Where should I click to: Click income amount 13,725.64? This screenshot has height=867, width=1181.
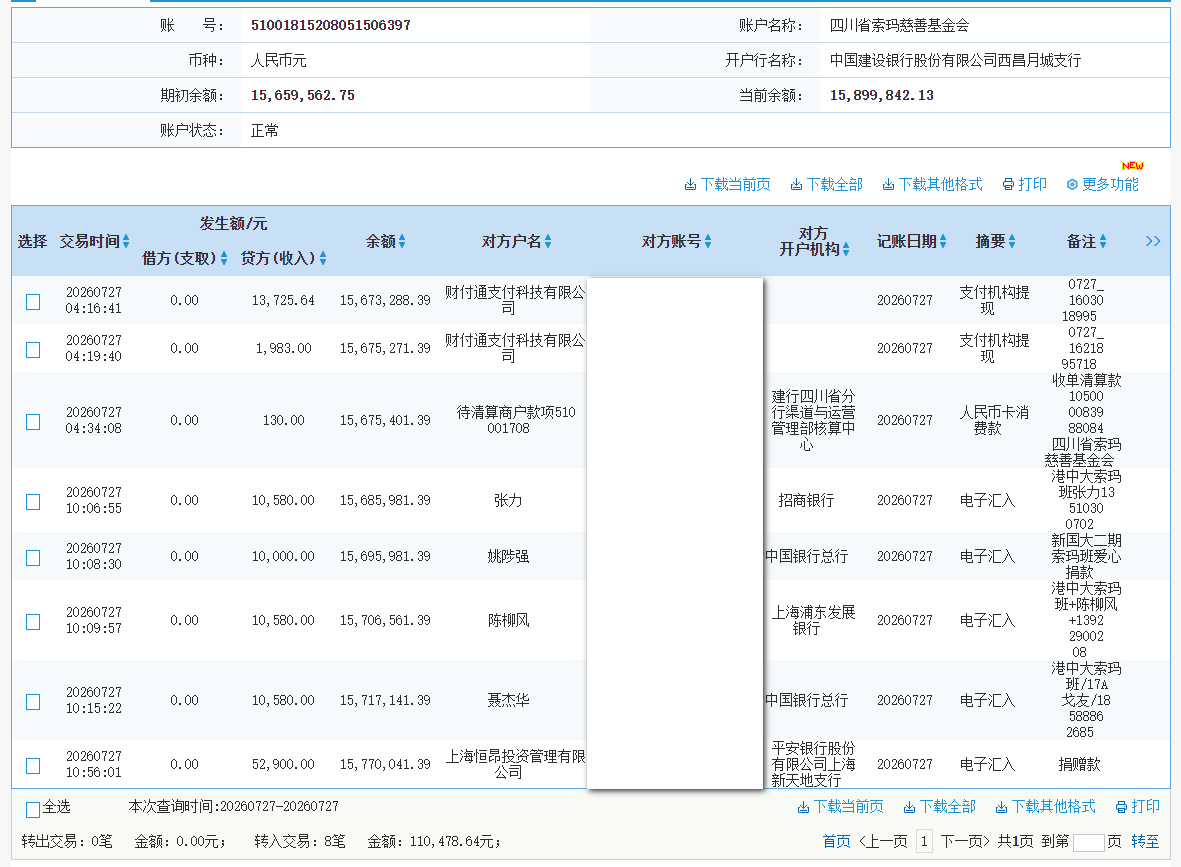[x=283, y=301]
